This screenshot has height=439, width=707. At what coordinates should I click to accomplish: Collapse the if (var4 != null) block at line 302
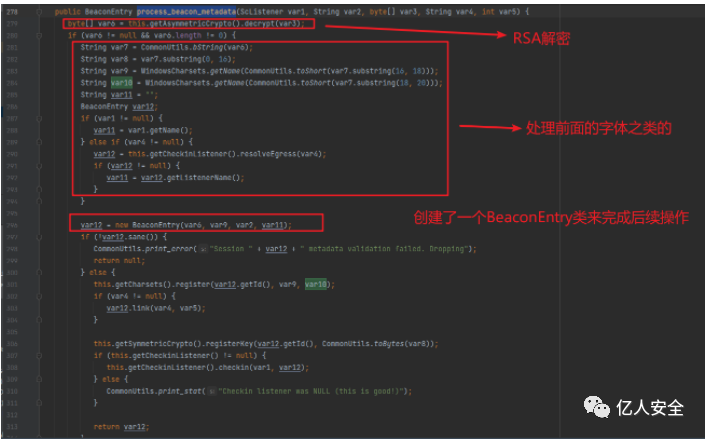(x=39, y=296)
